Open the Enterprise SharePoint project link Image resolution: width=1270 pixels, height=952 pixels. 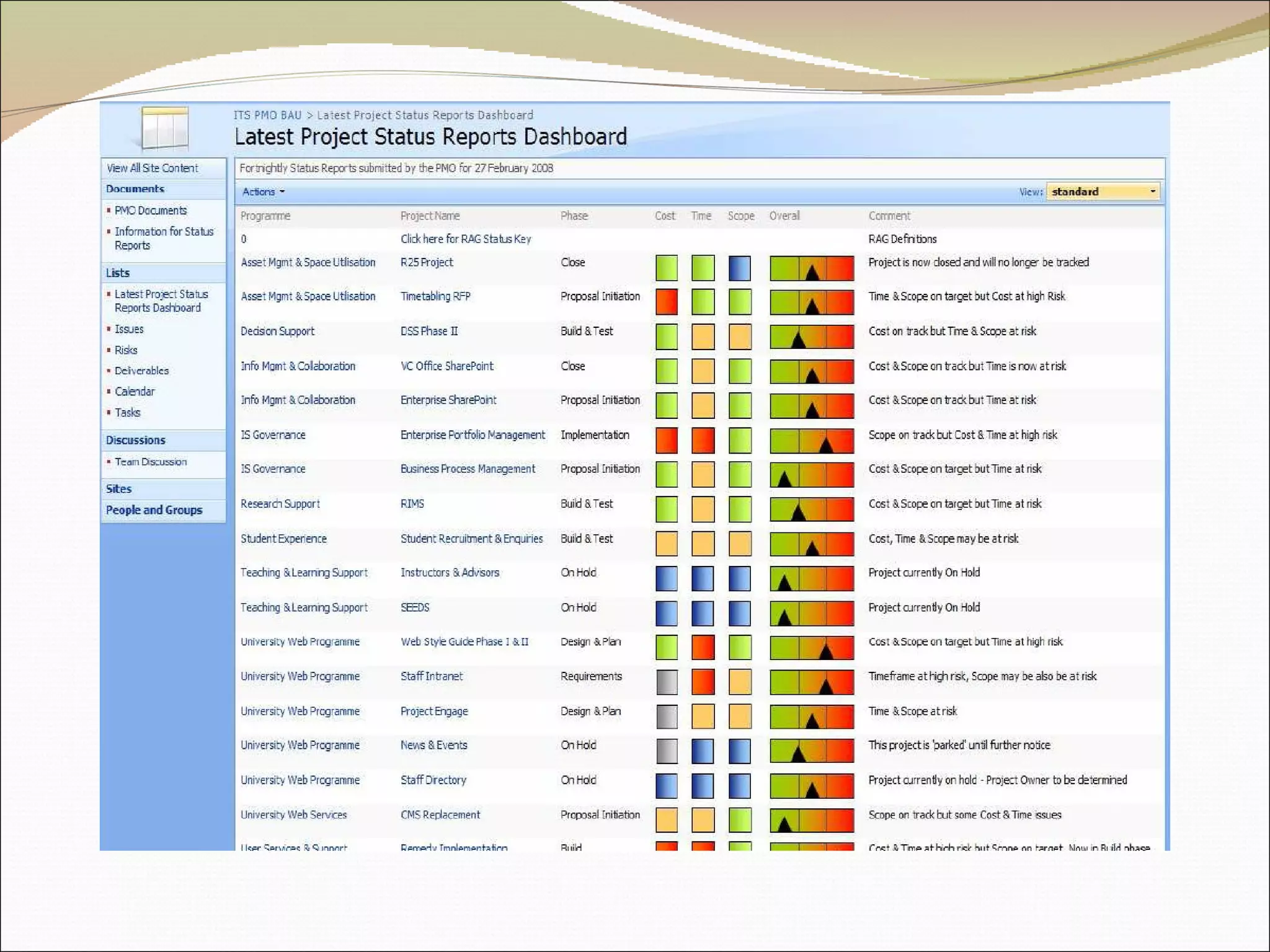tap(448, 400)
